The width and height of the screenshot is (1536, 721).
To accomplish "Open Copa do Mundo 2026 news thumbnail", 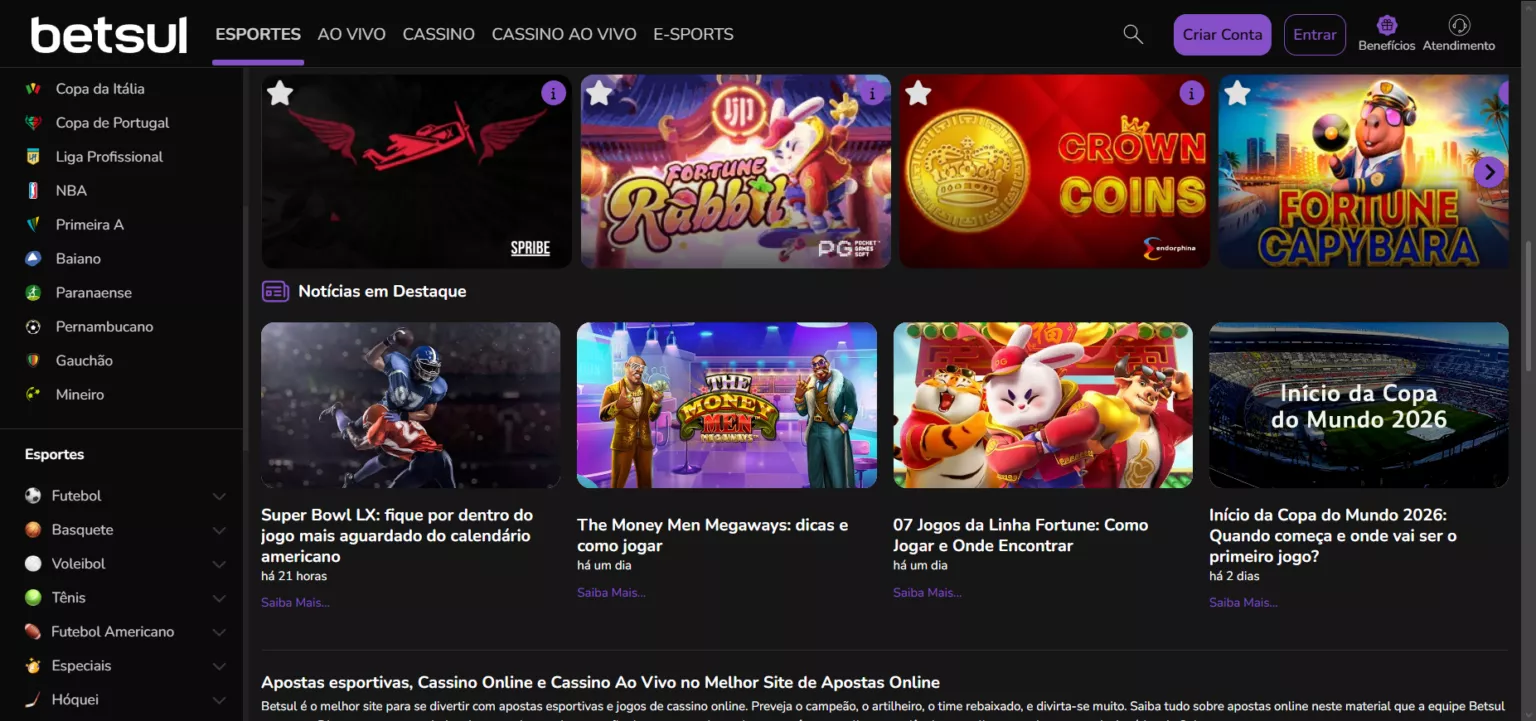I will pos(1358,405).
